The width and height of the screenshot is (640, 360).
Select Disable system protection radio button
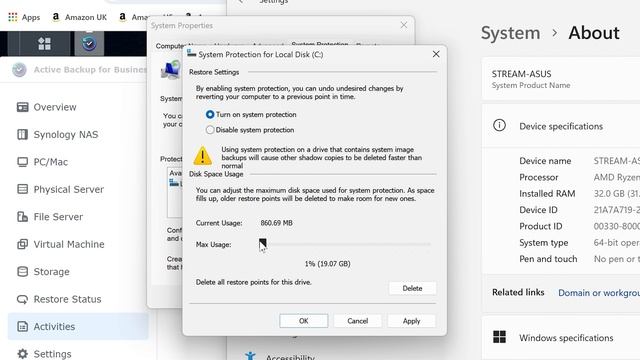click(210, 130)
